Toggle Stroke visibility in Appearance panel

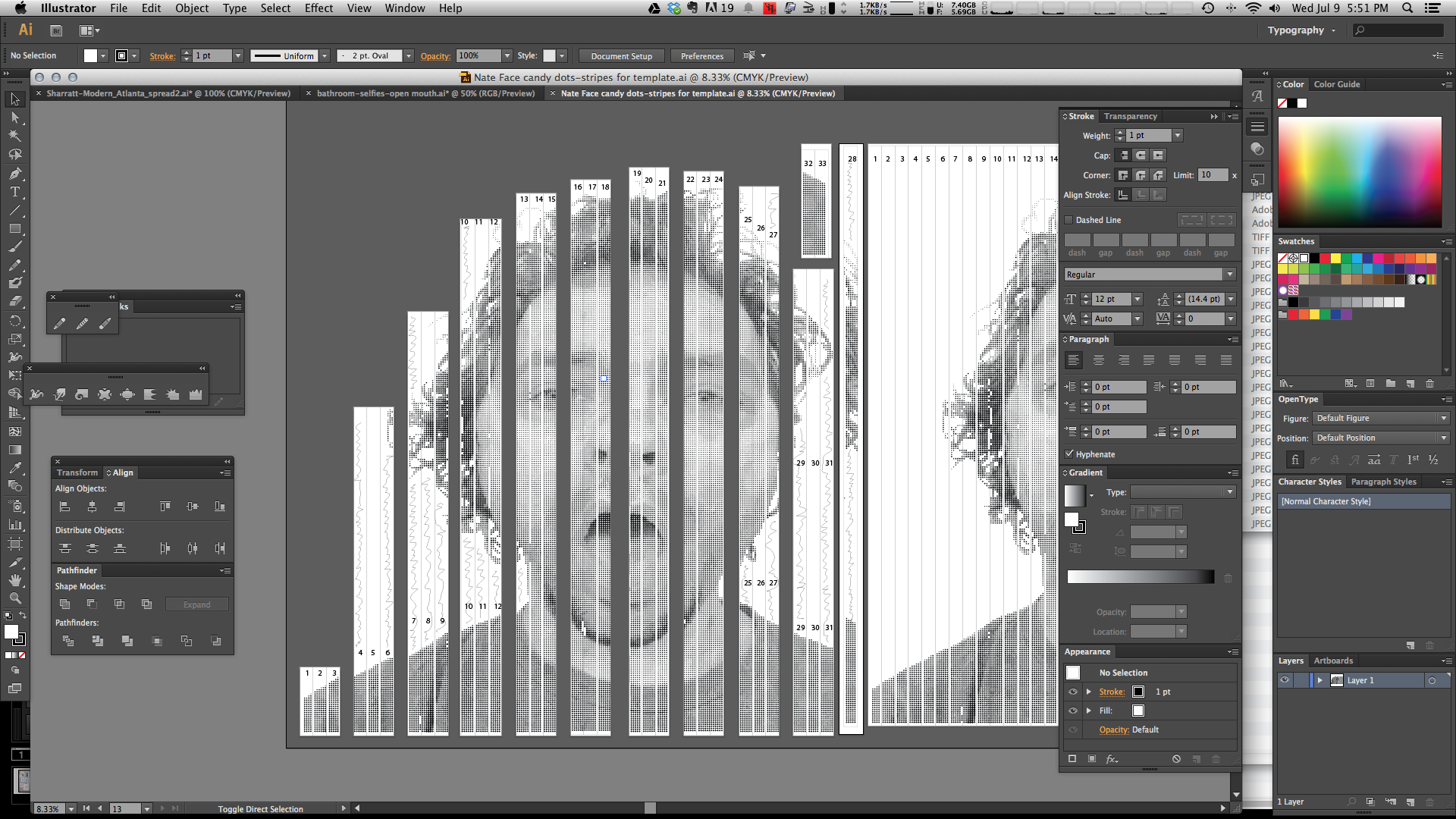click(x=1073, y=691)
